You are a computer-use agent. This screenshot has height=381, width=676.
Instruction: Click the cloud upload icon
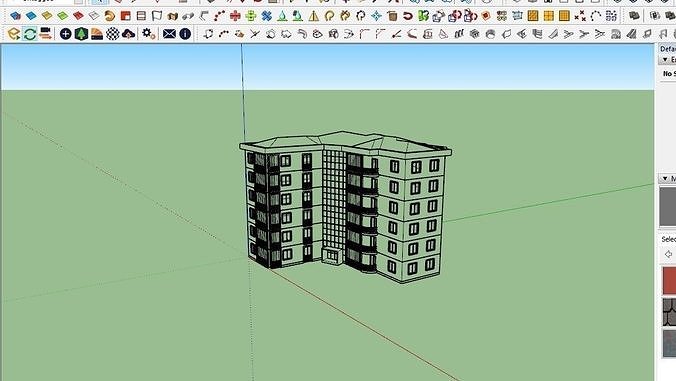128,34
